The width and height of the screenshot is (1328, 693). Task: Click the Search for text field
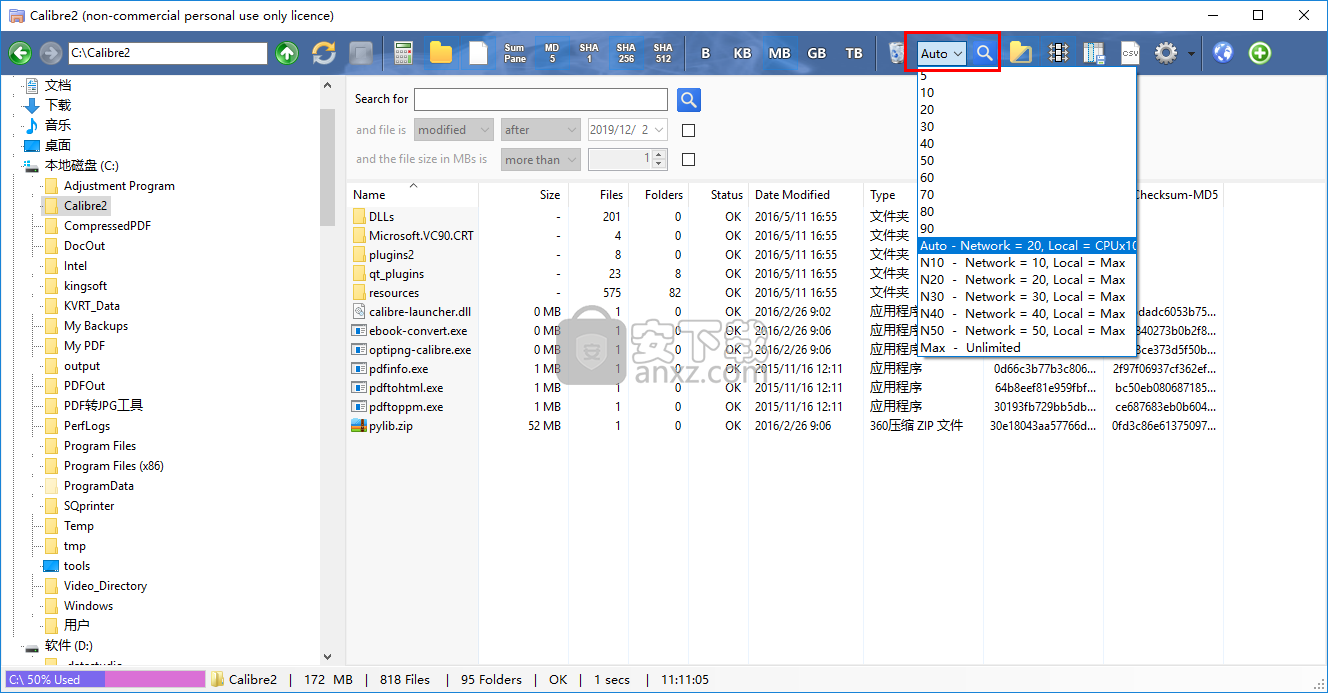[541, 99]
